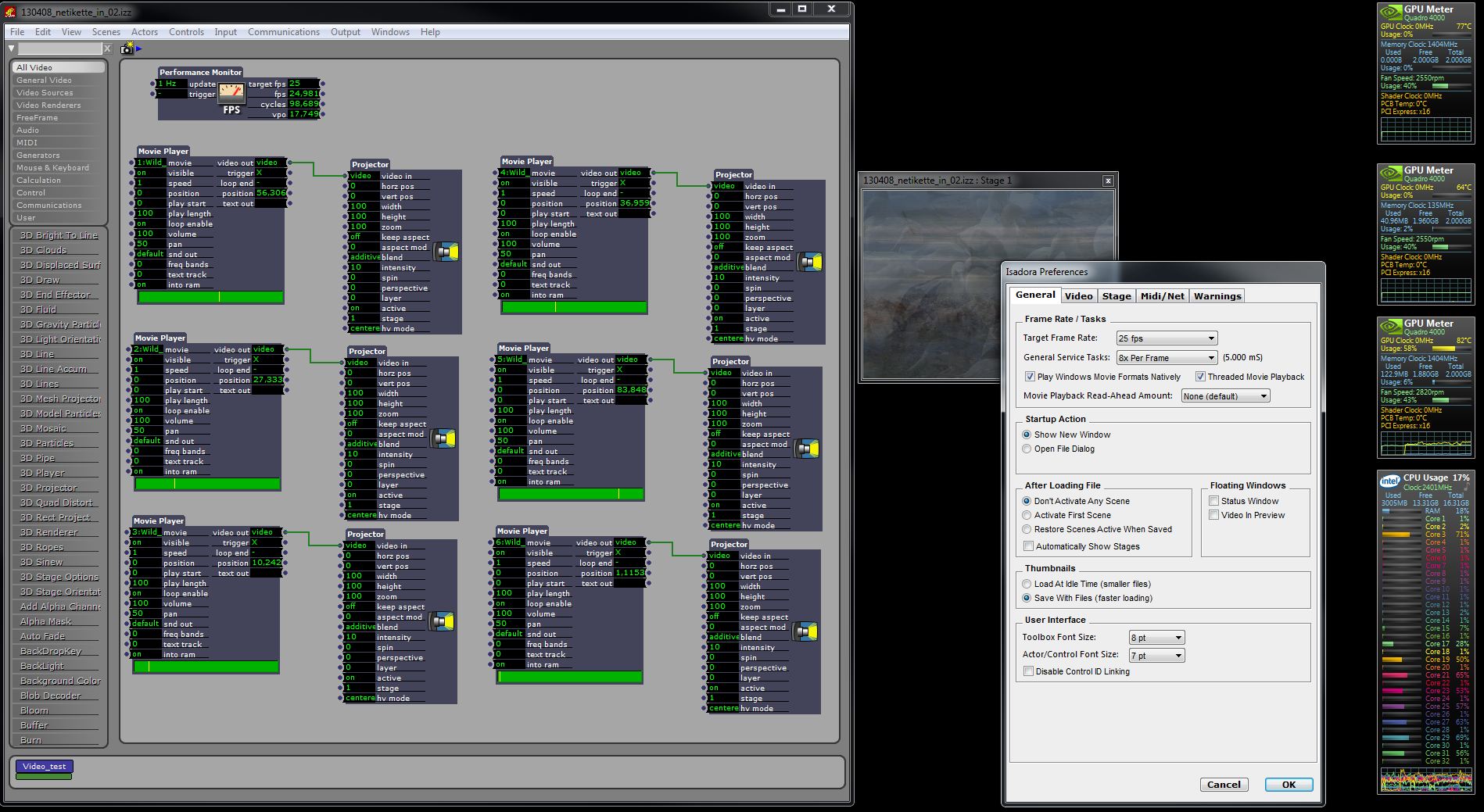Enable Automatically Show Stages
Image resolution: width=1484 pixels, height=812 pixels.
tap(1028, 546)
